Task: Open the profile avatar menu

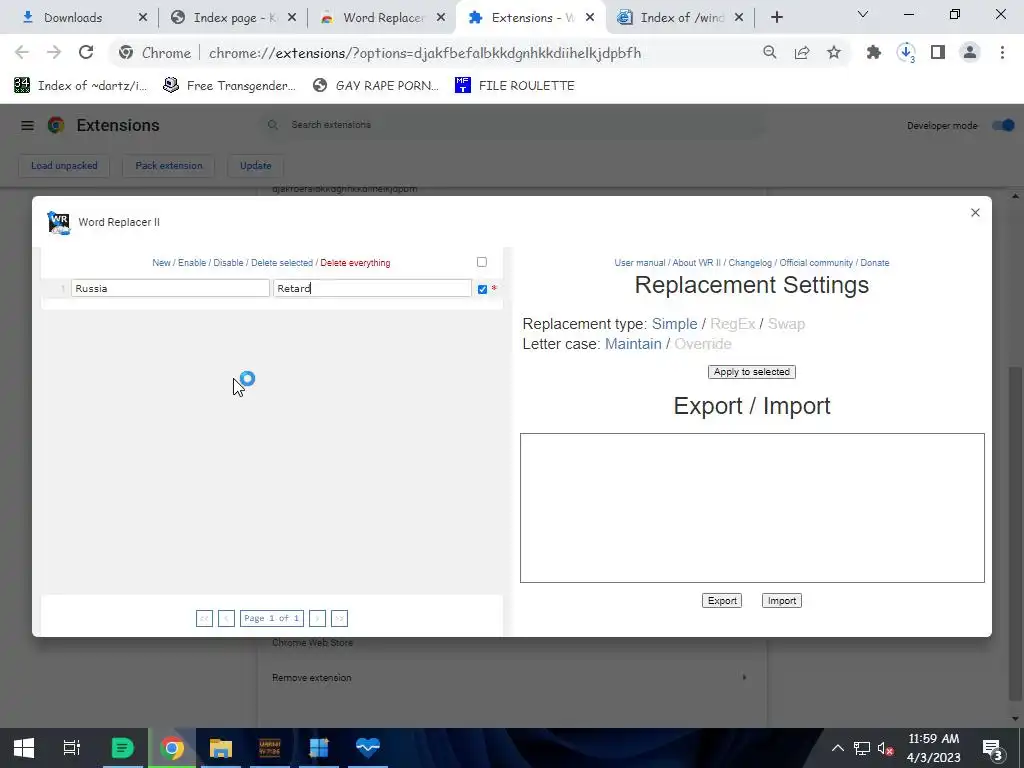Action: coord(970,53)
